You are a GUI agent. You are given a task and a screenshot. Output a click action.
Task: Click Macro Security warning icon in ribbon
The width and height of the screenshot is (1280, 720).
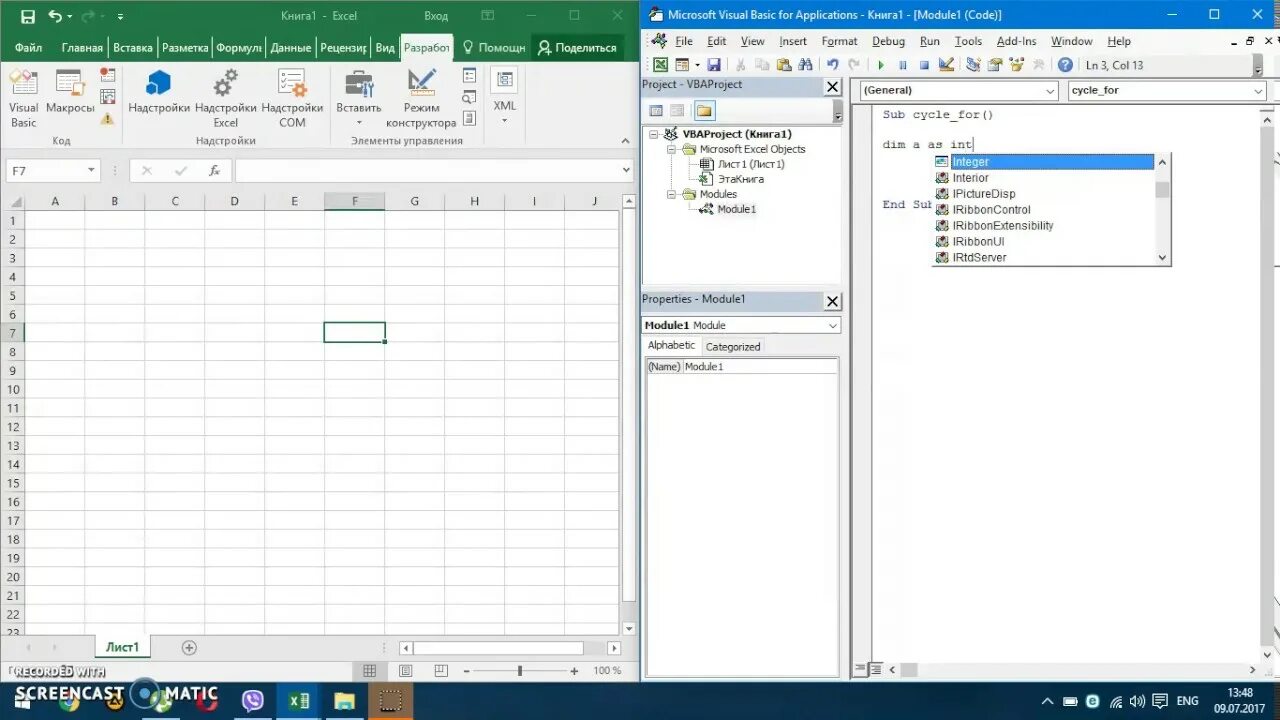click(x=107, y=118)
